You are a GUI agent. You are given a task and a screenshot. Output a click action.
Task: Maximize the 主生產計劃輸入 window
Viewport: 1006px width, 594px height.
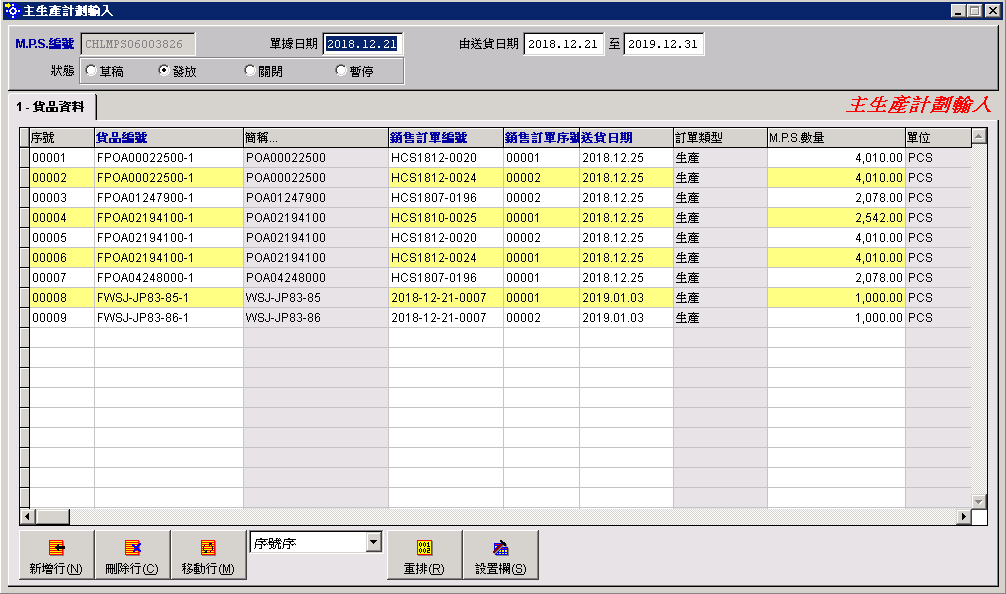(975, 11)
